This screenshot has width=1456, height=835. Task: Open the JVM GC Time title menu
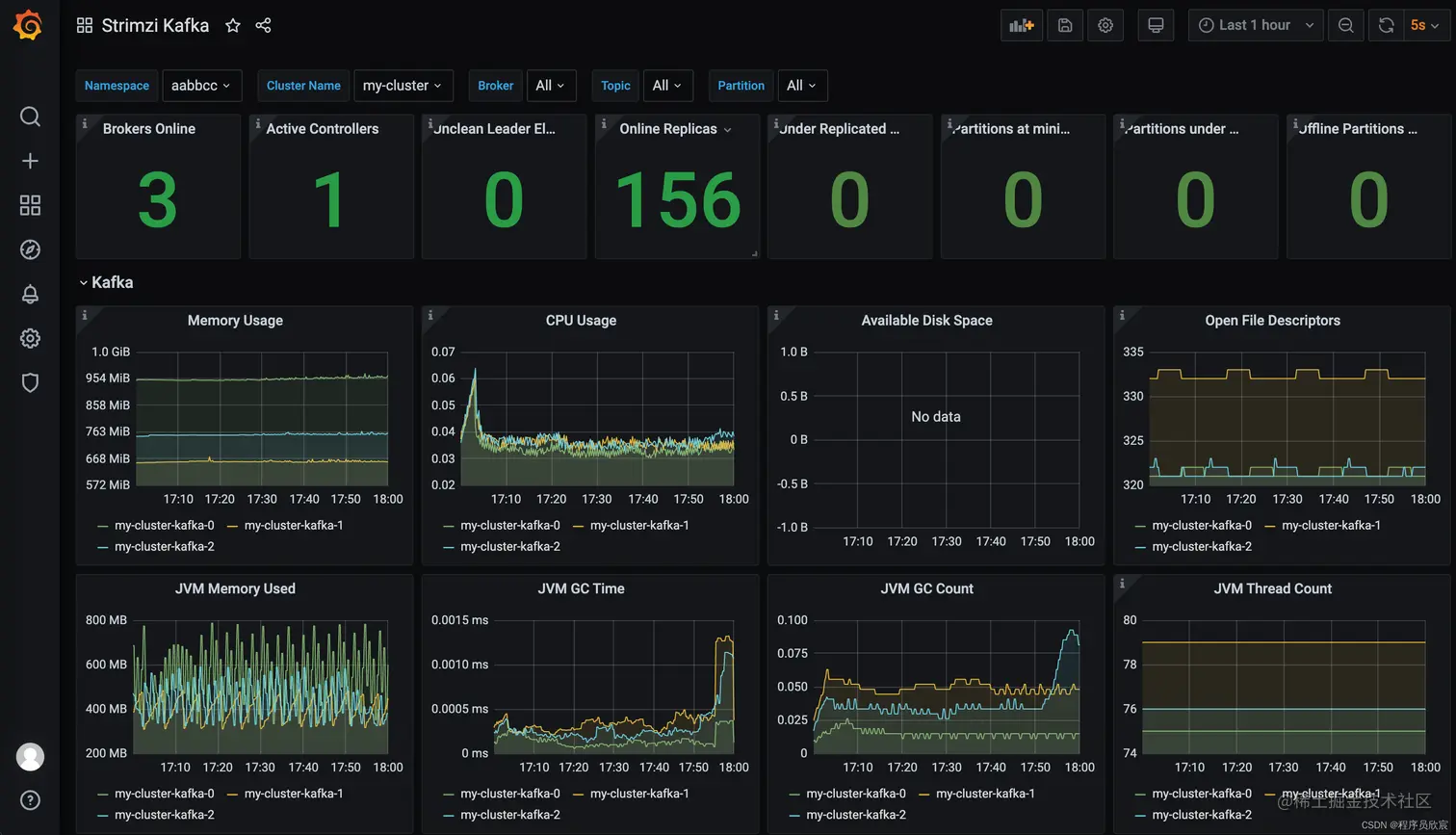coord(581,588)
